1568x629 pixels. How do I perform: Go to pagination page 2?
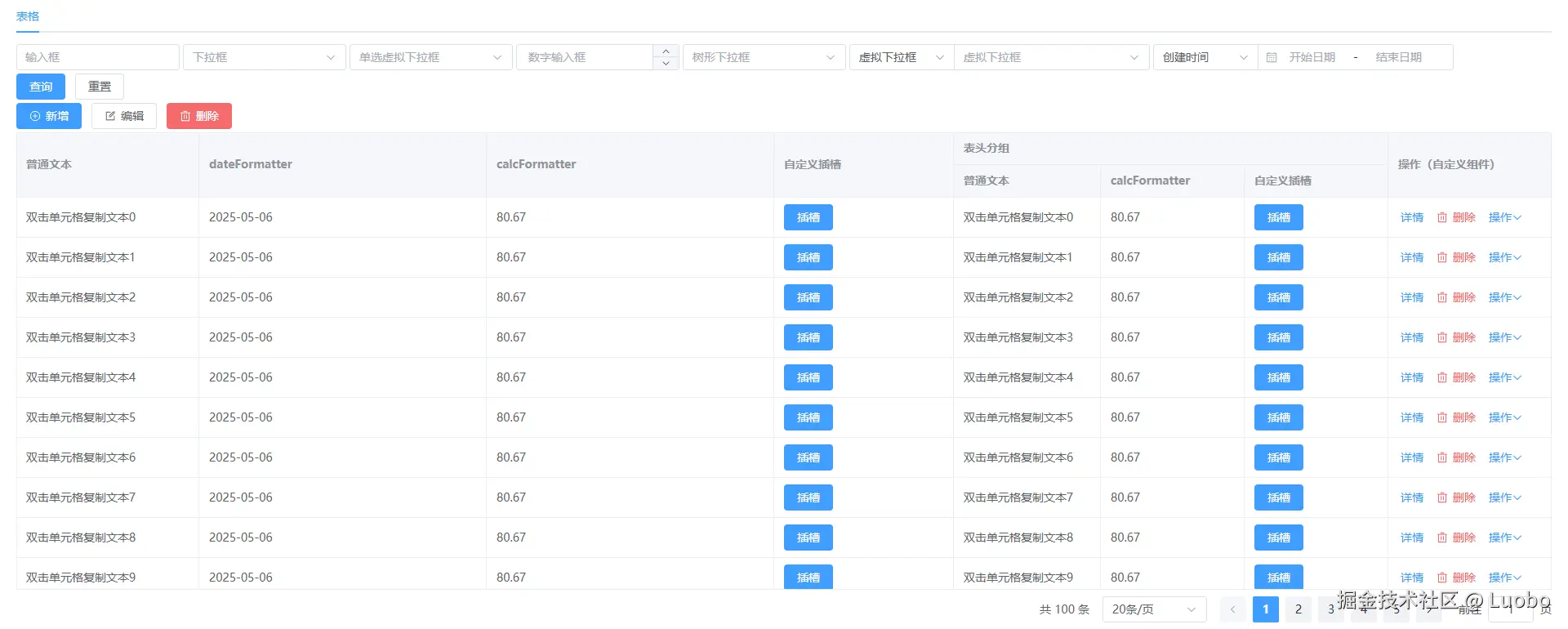coord(1298,609)
